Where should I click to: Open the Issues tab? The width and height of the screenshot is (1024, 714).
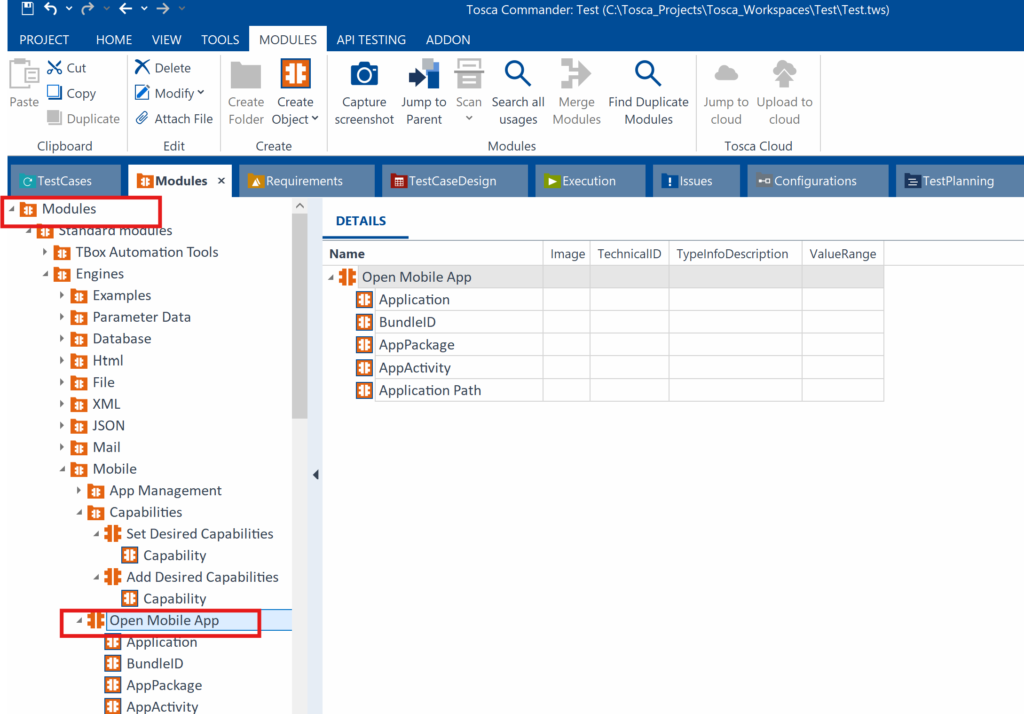pyautogui.click(x=695, y=181)
